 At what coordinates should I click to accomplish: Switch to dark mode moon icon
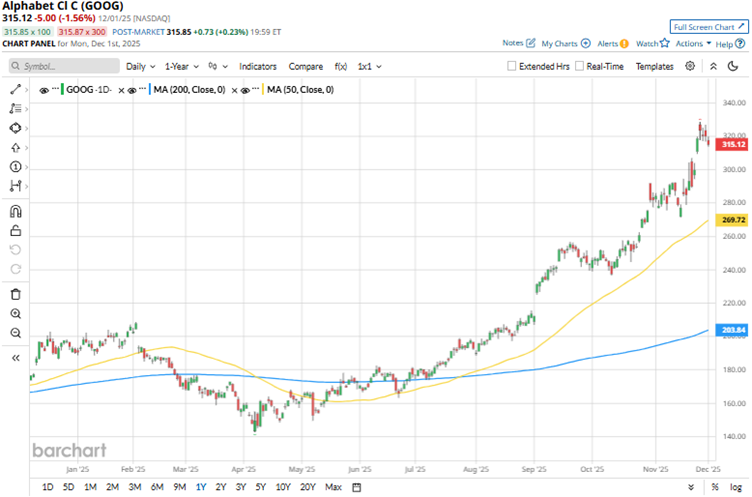click(x=716, y=66)
